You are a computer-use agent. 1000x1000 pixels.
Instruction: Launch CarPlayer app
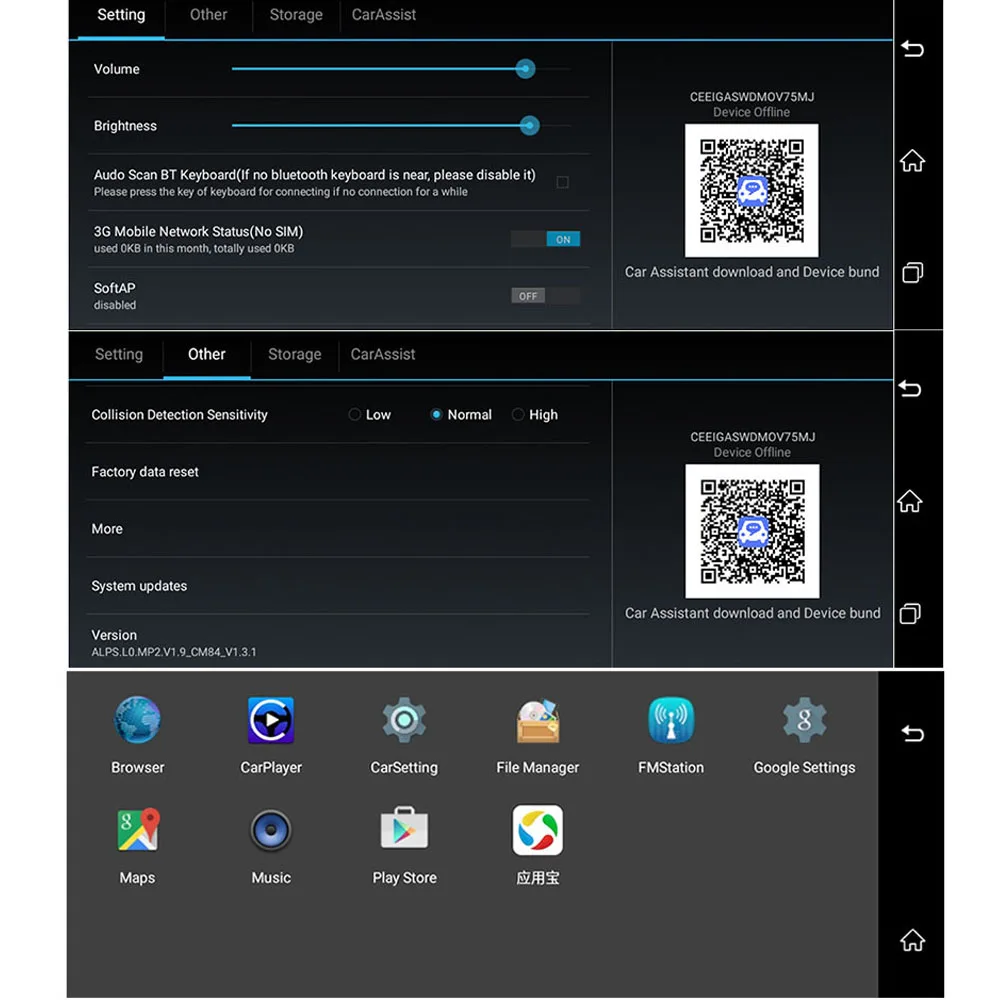click(271, 734)
